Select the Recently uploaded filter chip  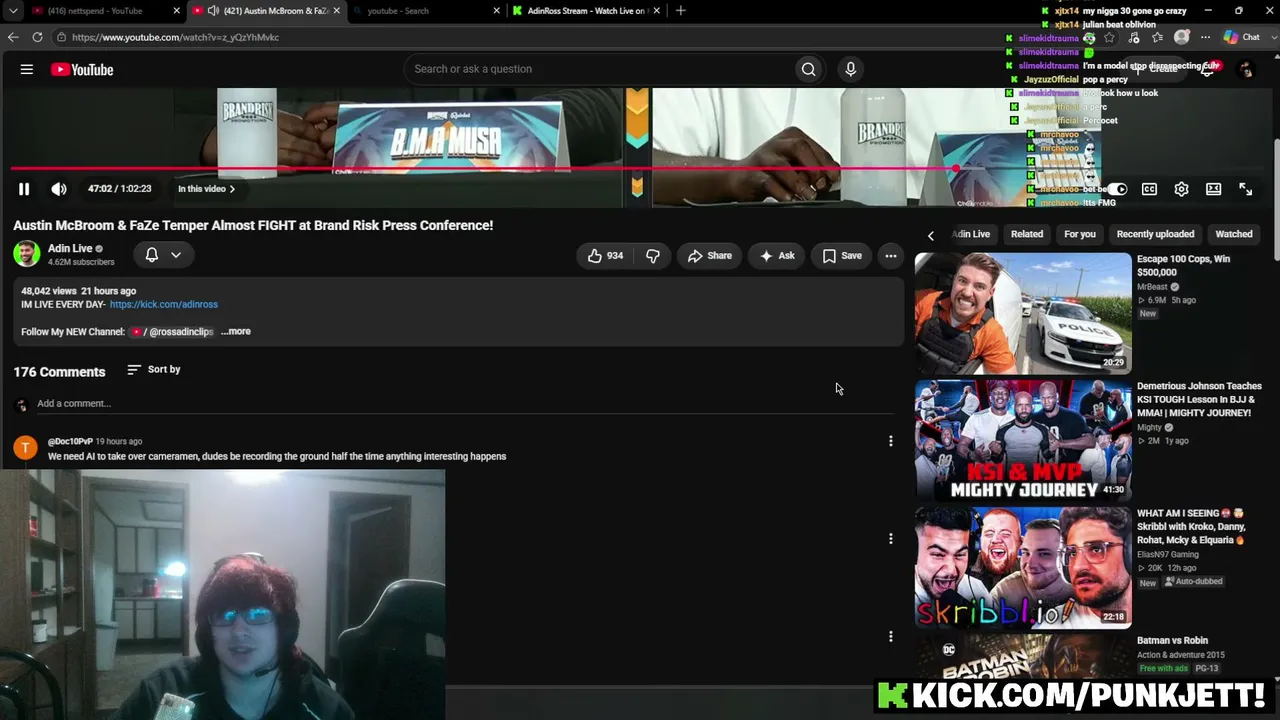click(1155, 234)
